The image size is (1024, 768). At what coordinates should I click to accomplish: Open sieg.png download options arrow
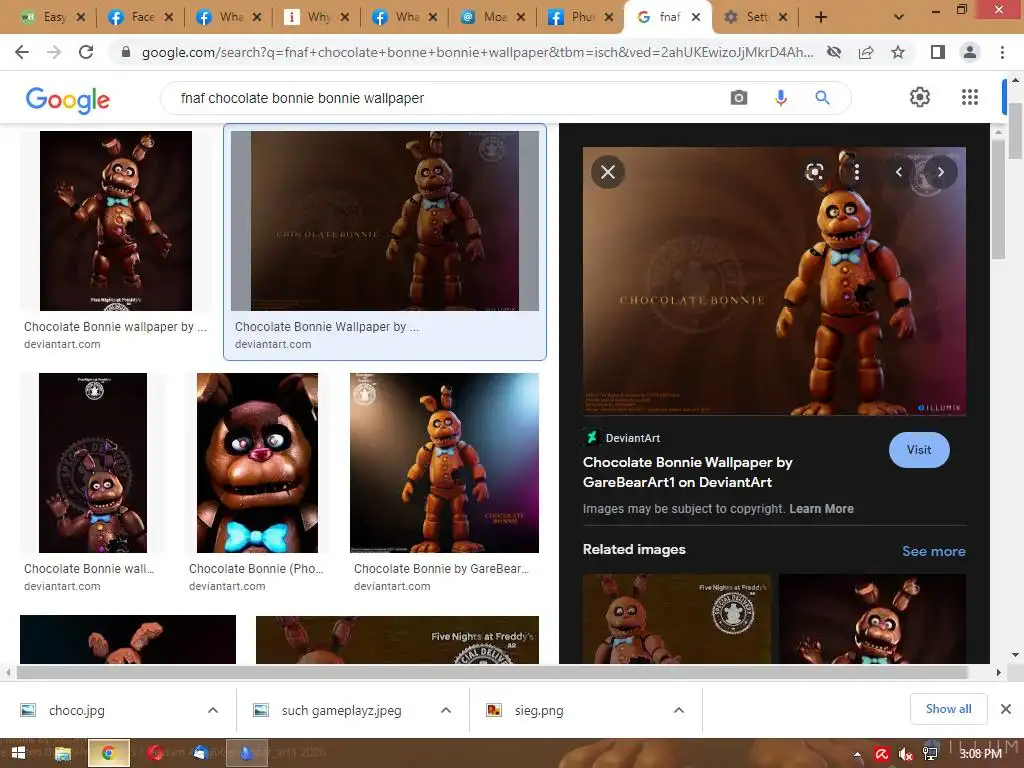click(x=679, y=710)
